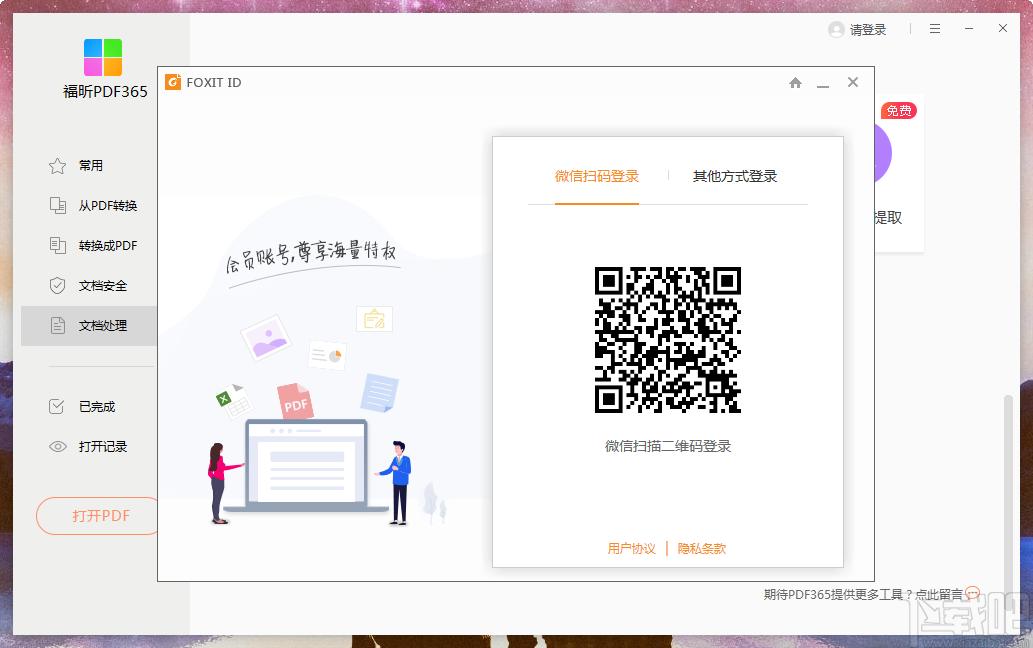Click the shield icon for 文档安全
Image resolution: width=1033 pixels, height=648 pixels.
point(57,286)
